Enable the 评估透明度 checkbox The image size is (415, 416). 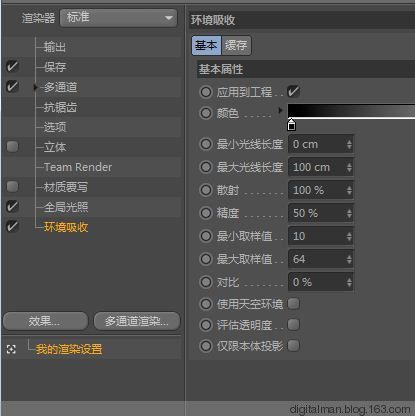click(293, 325)
